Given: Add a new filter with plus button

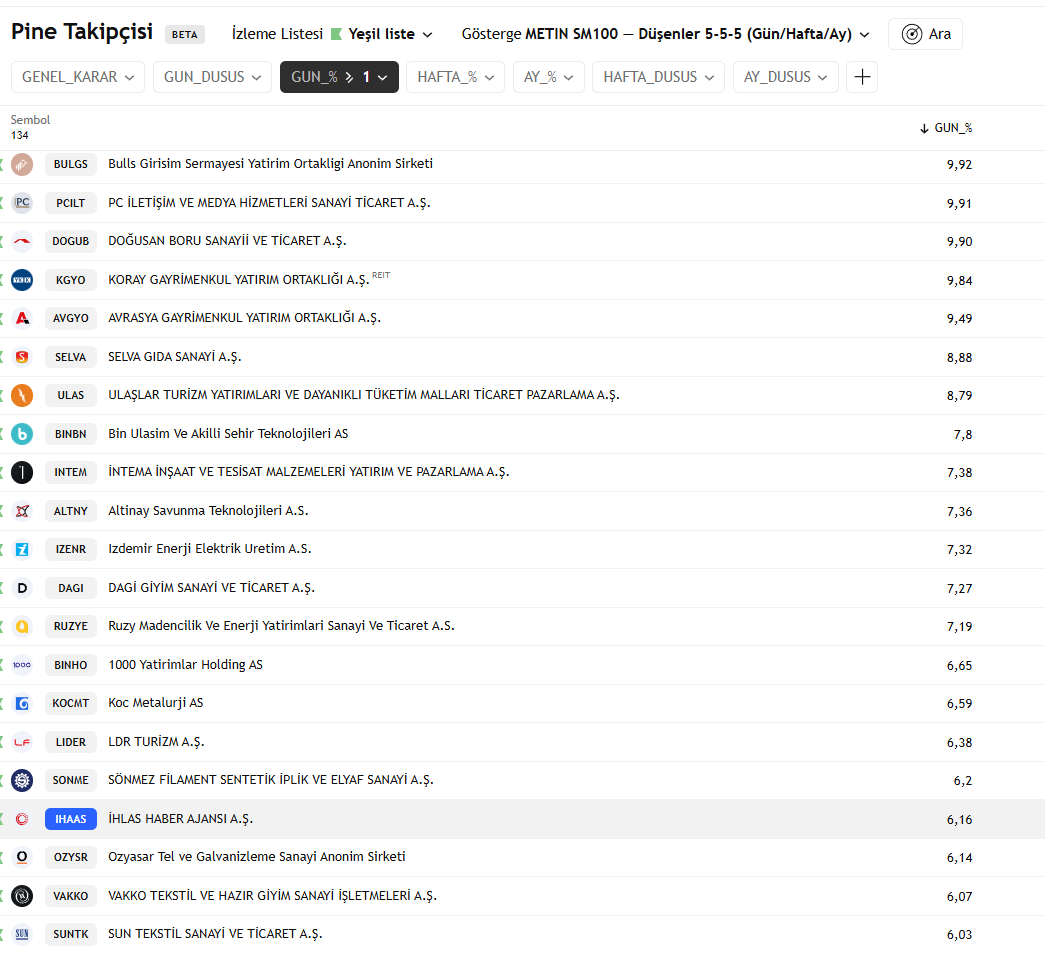Looking at the screenshot, I should coord(862,77).
